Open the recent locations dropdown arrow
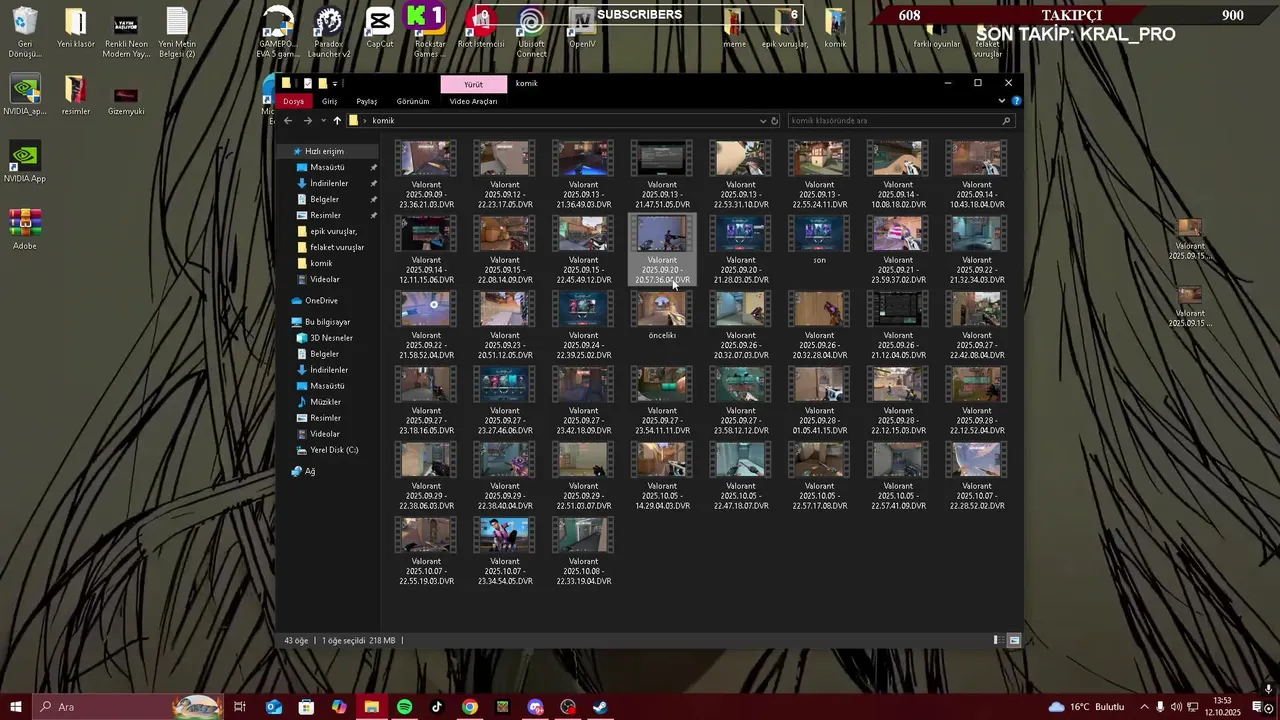 click(322, 121)
